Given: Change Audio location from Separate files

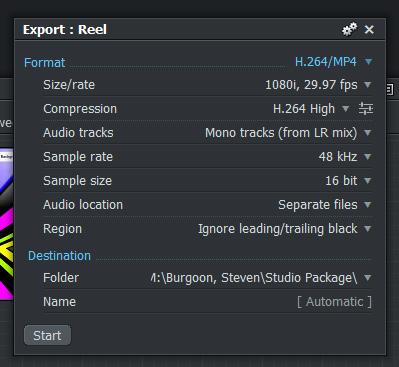Looking at the screenshot, I should pyautogui.click(x=325, y=205).
